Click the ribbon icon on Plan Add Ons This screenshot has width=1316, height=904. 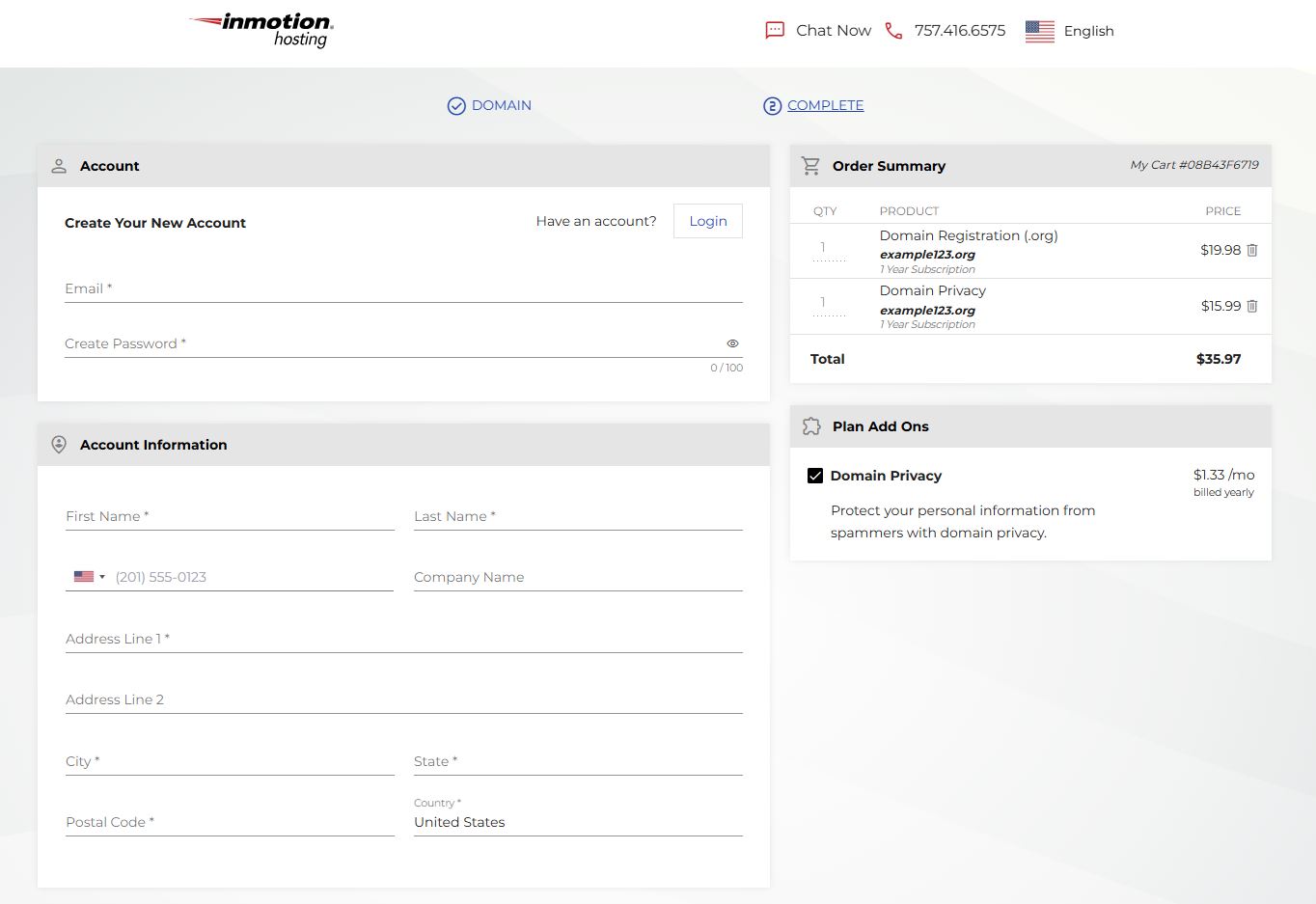(811, 425)
